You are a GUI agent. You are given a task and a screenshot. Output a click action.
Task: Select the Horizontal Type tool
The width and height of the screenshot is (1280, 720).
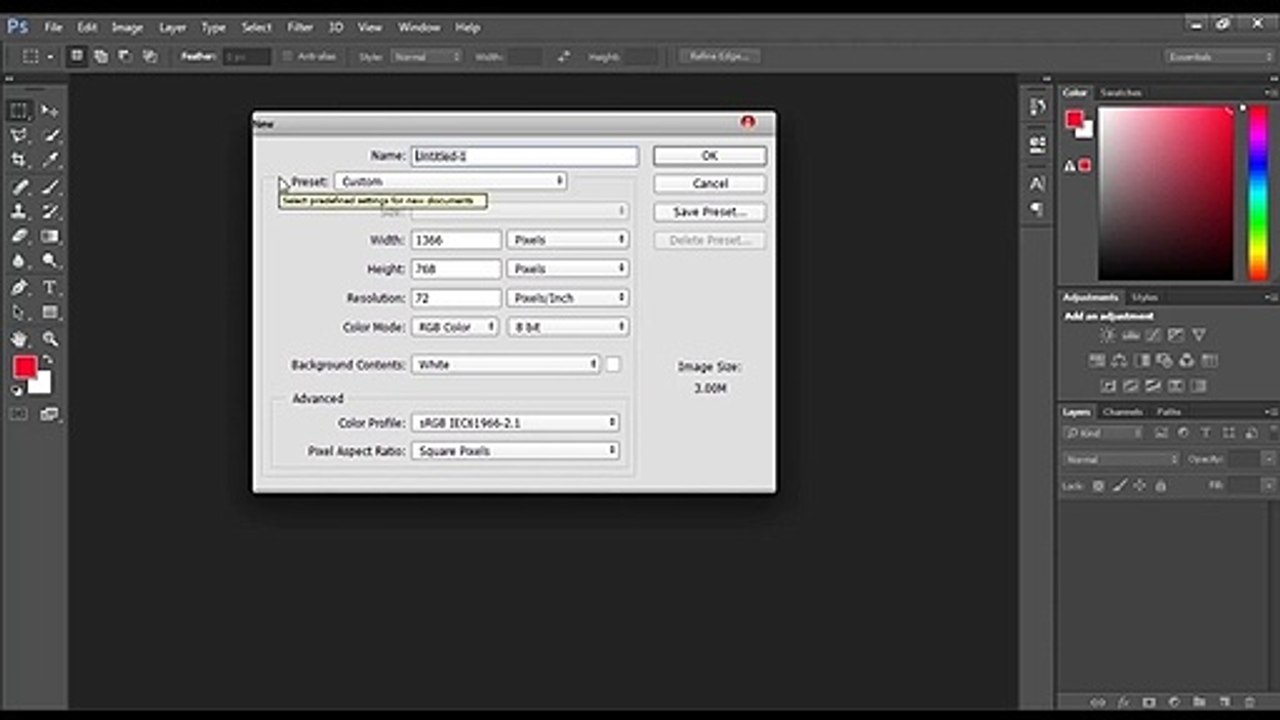tap(50, 288)
